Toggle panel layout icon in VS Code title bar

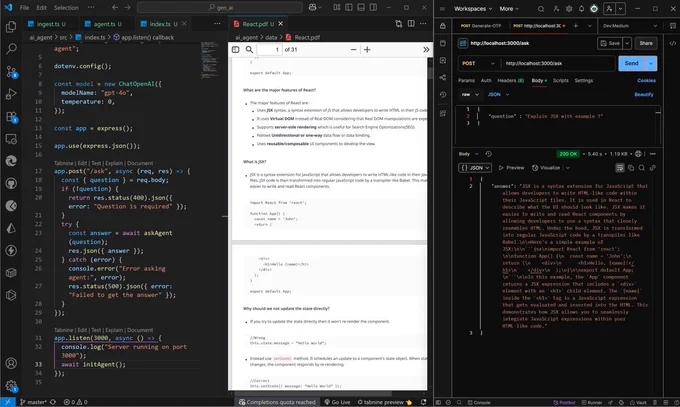pyautogui.click(x=361, y=7)
